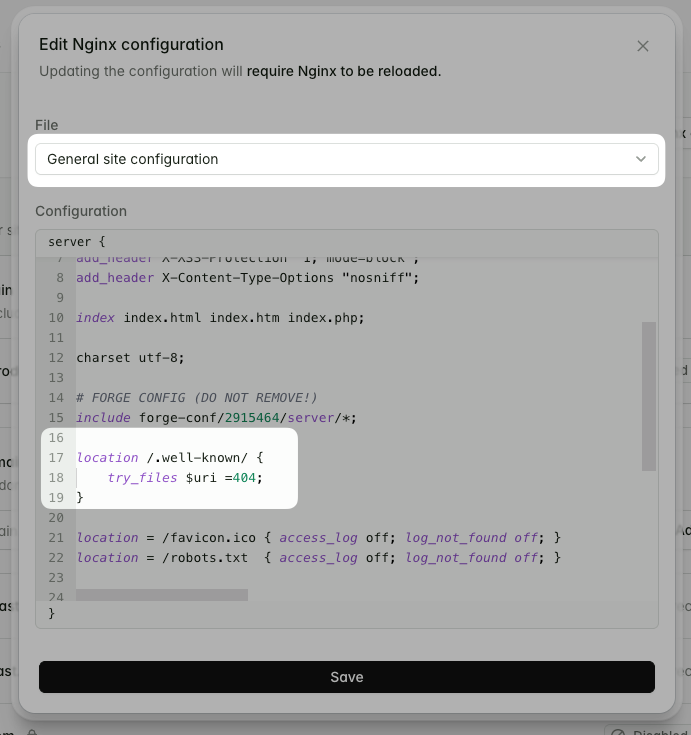Click line number 16 in gutter
The height and width of the screenshot is (735, 691).
click(56, 438)
